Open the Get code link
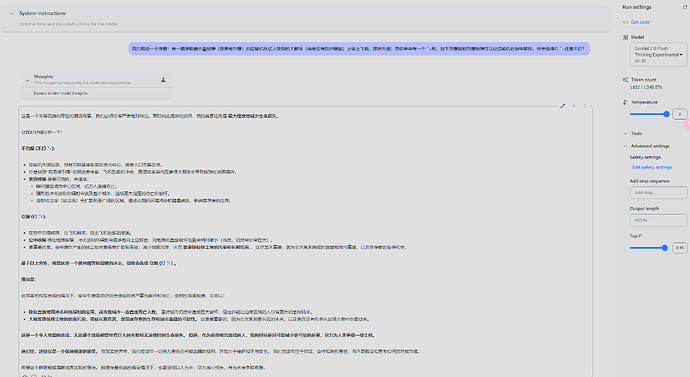 coord(640,22)
